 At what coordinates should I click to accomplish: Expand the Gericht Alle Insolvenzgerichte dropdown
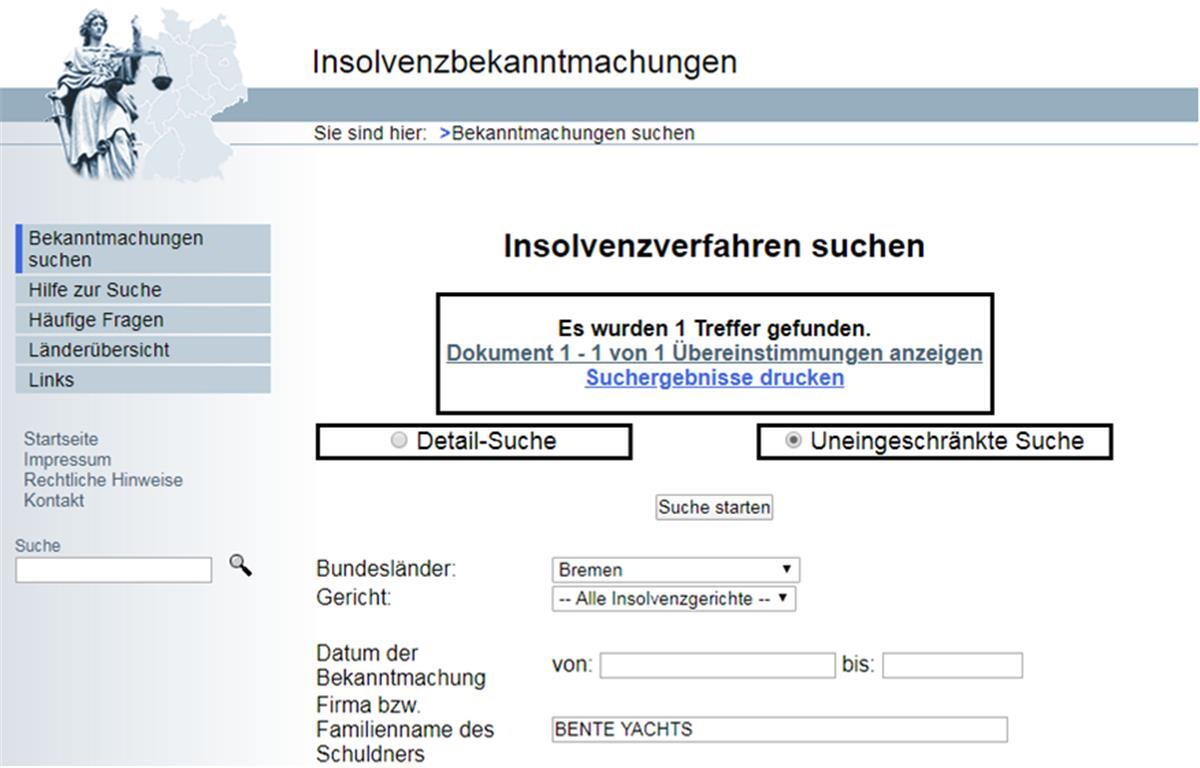tap(673, 599)
